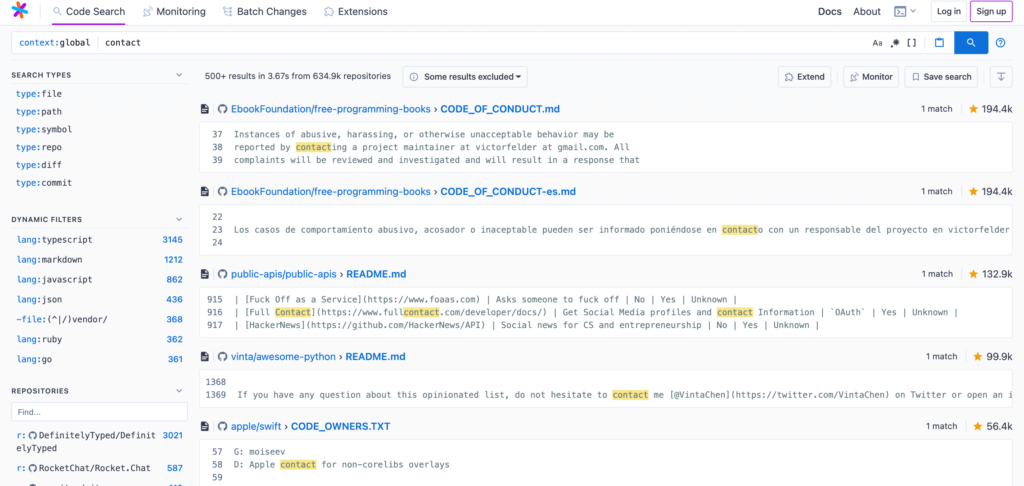Click line 58 Apple contact result row
The width and height of the screenshot is (1024, 486).
[x=606, y=464]
